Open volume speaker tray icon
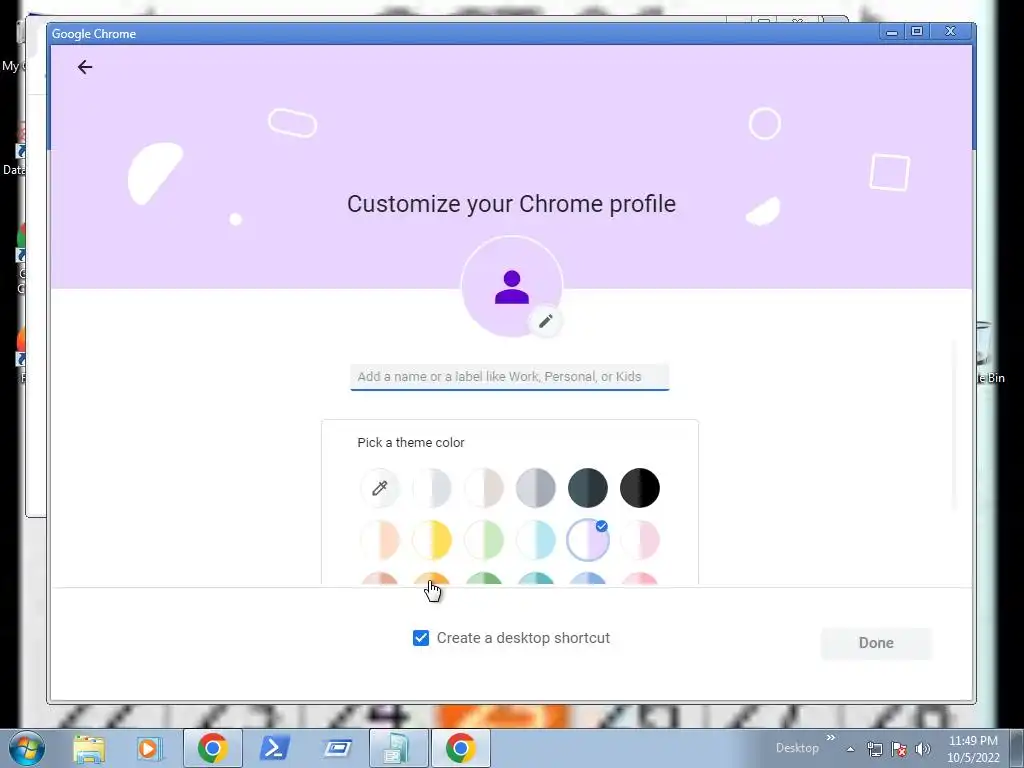Image resolution: width=1024 pixels, height=768 pixels. tap(923, 749)
